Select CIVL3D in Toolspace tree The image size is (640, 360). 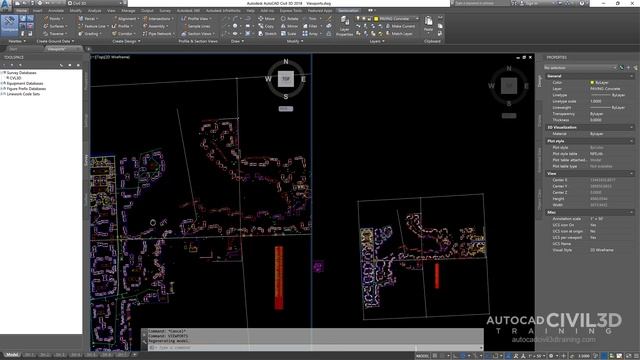(x=15, y=78)
